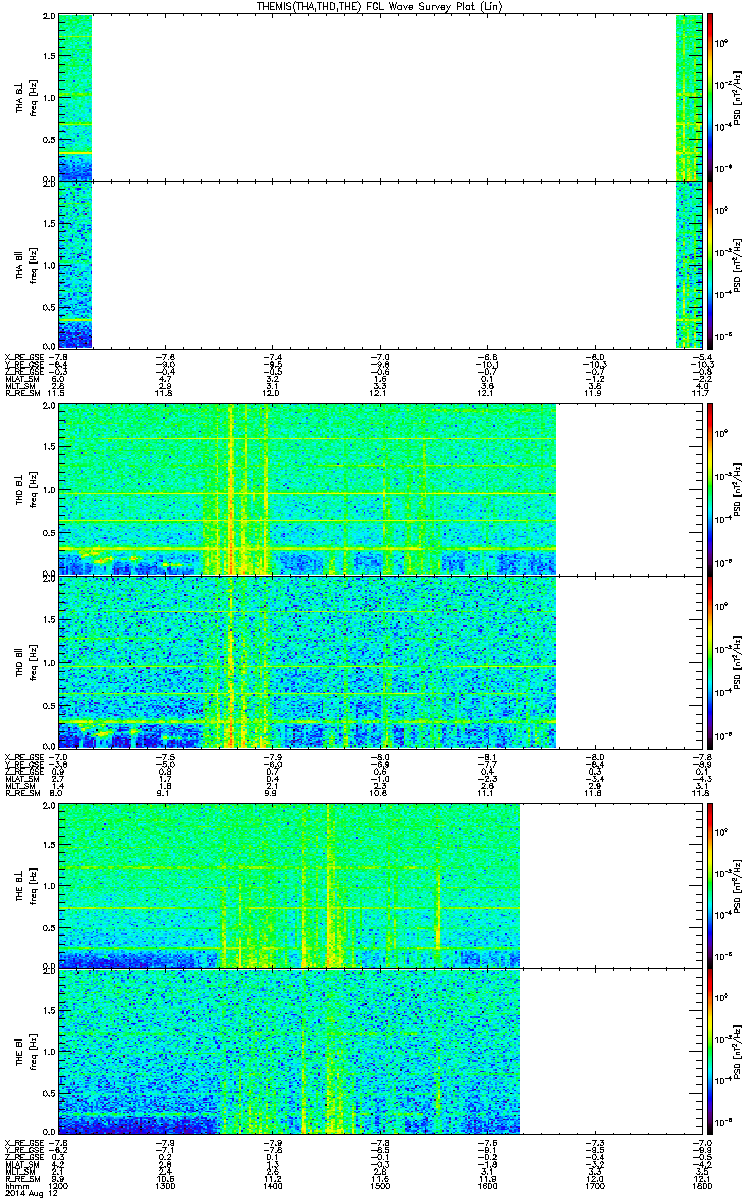Click the 1700 time tick label
Viewport: 750px width, 1200px height.
coord(595,1184)
